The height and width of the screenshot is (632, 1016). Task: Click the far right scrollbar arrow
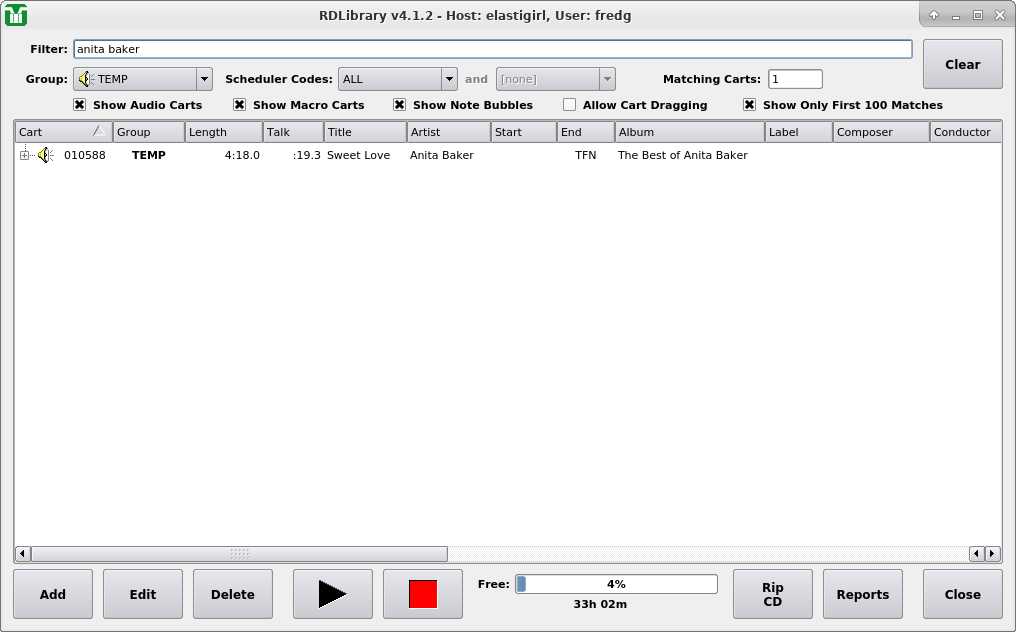click(992, 554)
